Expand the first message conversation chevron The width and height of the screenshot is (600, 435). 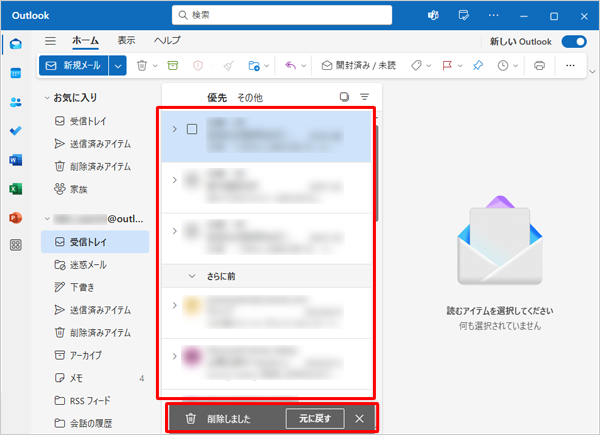[174, 129]
